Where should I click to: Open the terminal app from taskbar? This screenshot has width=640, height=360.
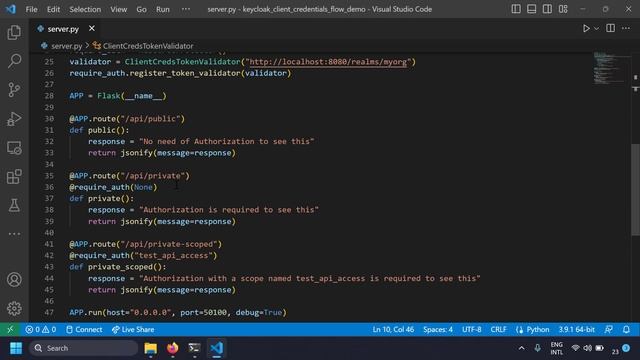tap(194, 348)
